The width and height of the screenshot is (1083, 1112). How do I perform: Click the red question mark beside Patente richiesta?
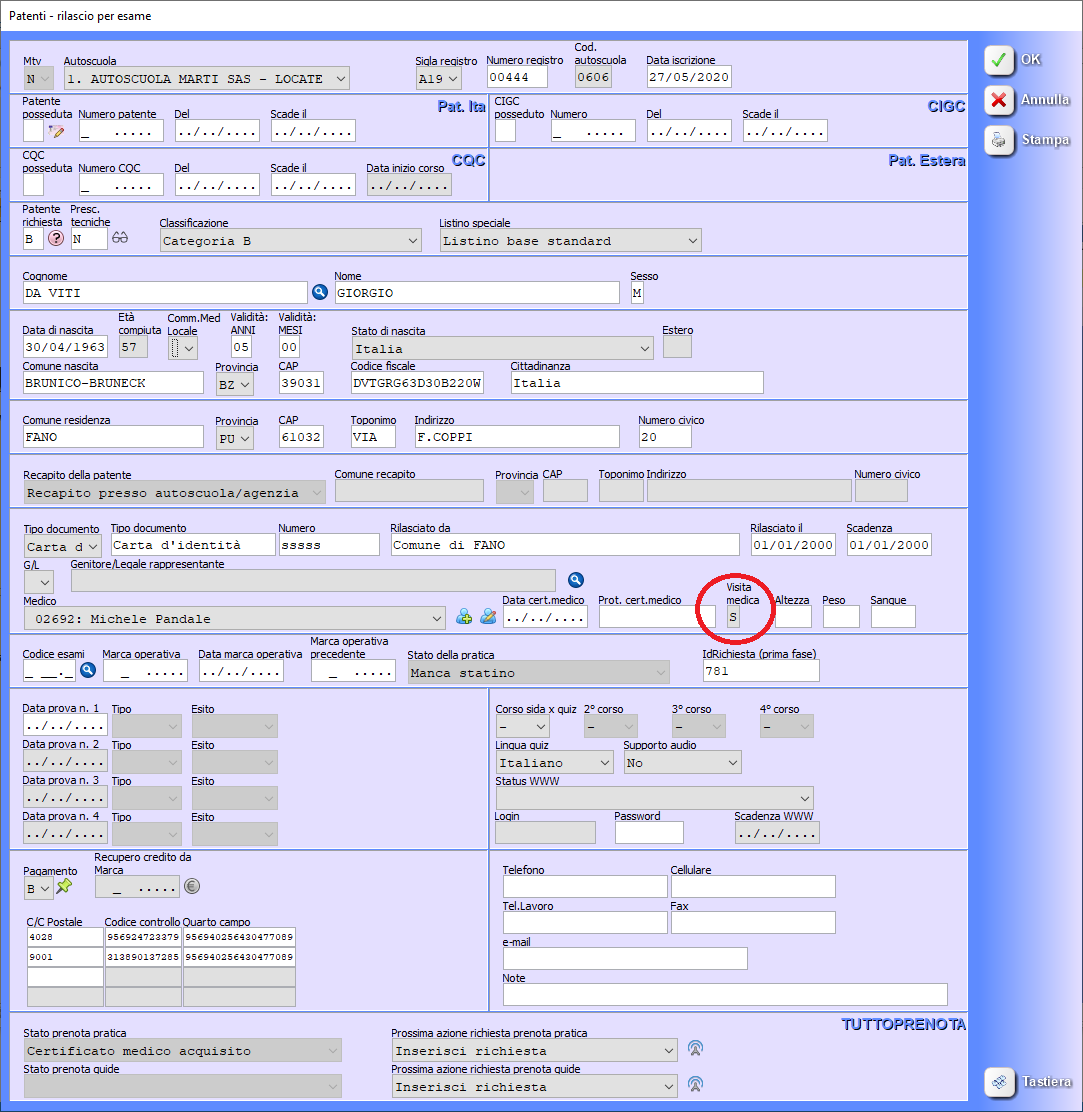click(x=56, y=239)
